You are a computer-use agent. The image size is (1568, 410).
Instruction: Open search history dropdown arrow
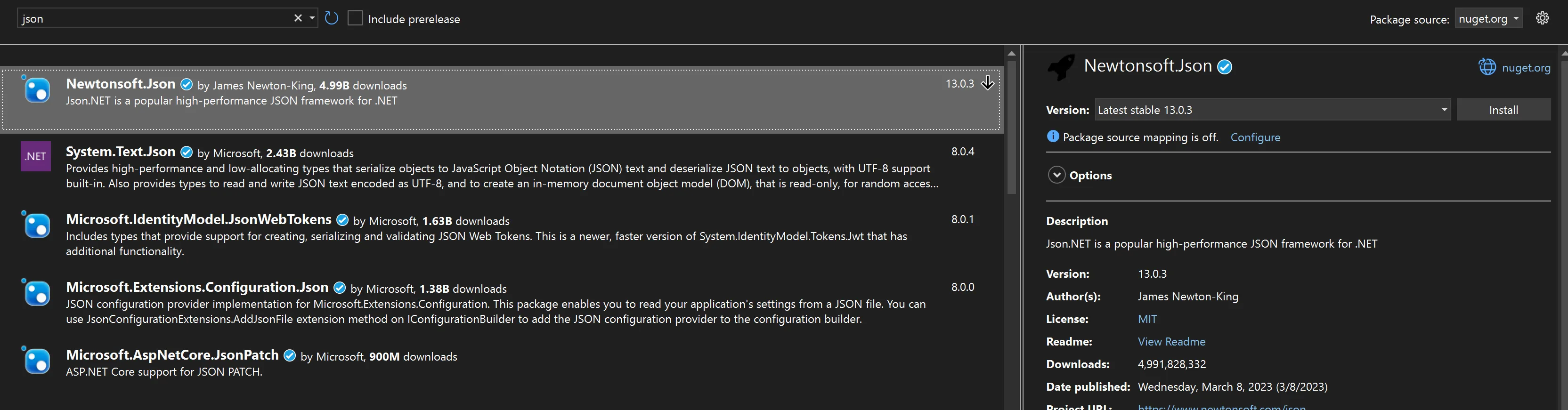tap(312, 18)
